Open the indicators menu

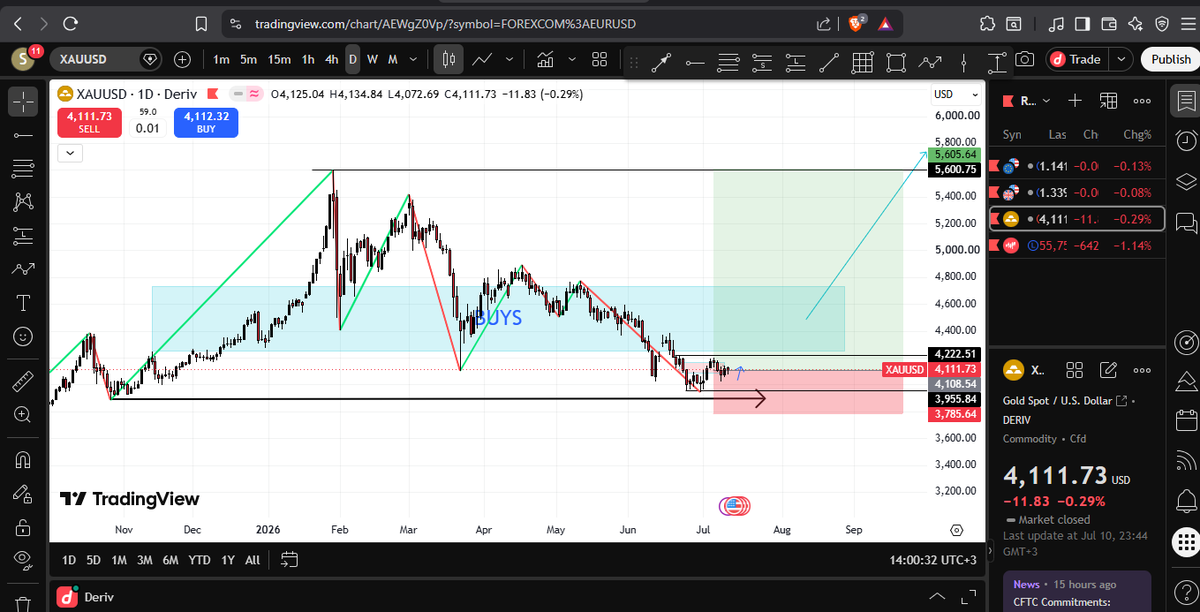545,59
